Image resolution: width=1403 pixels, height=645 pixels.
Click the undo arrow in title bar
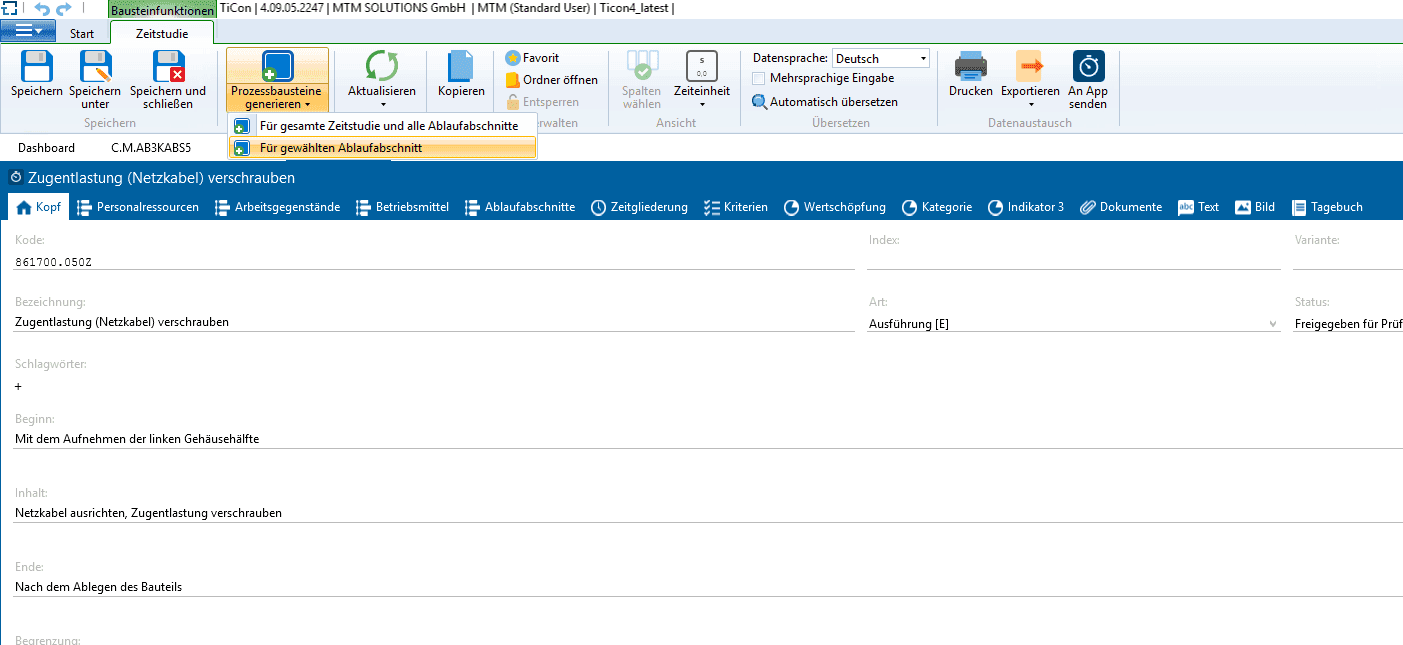[x=42, y=9]
